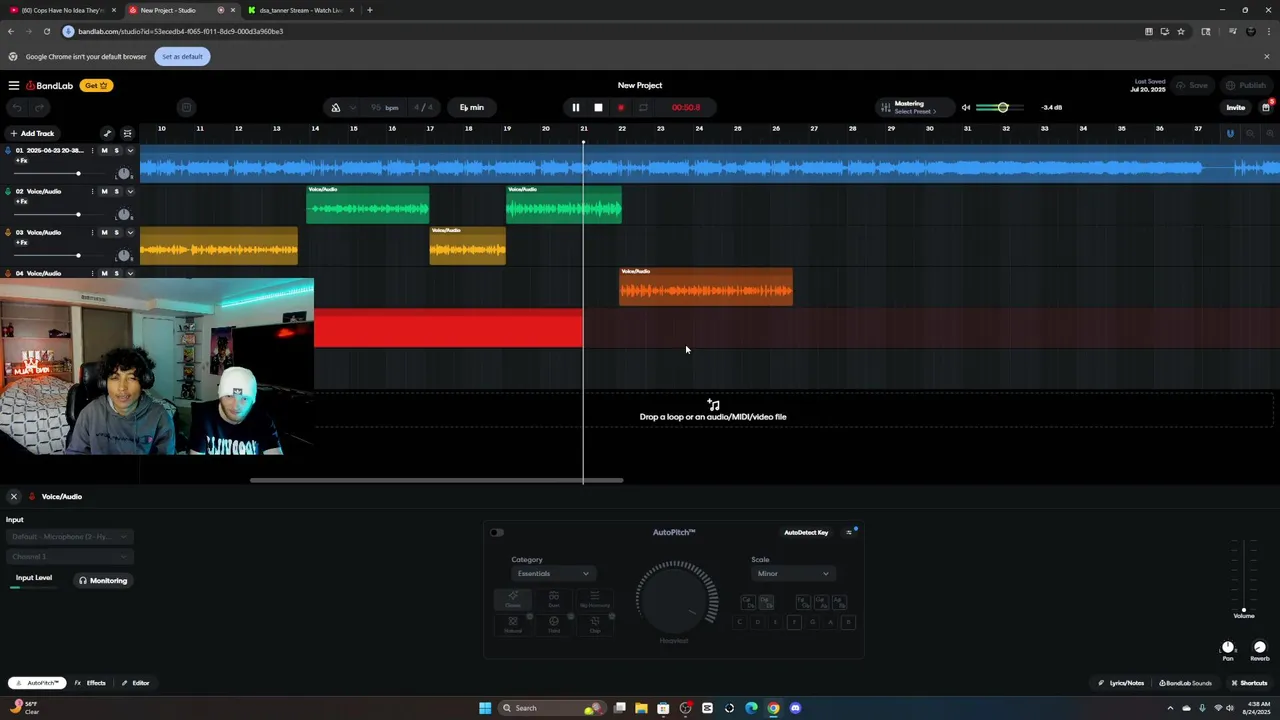Click the zoom out magnifier on timeline
This screenshot has width=1280, height=720.
(x=1250, y=134)
